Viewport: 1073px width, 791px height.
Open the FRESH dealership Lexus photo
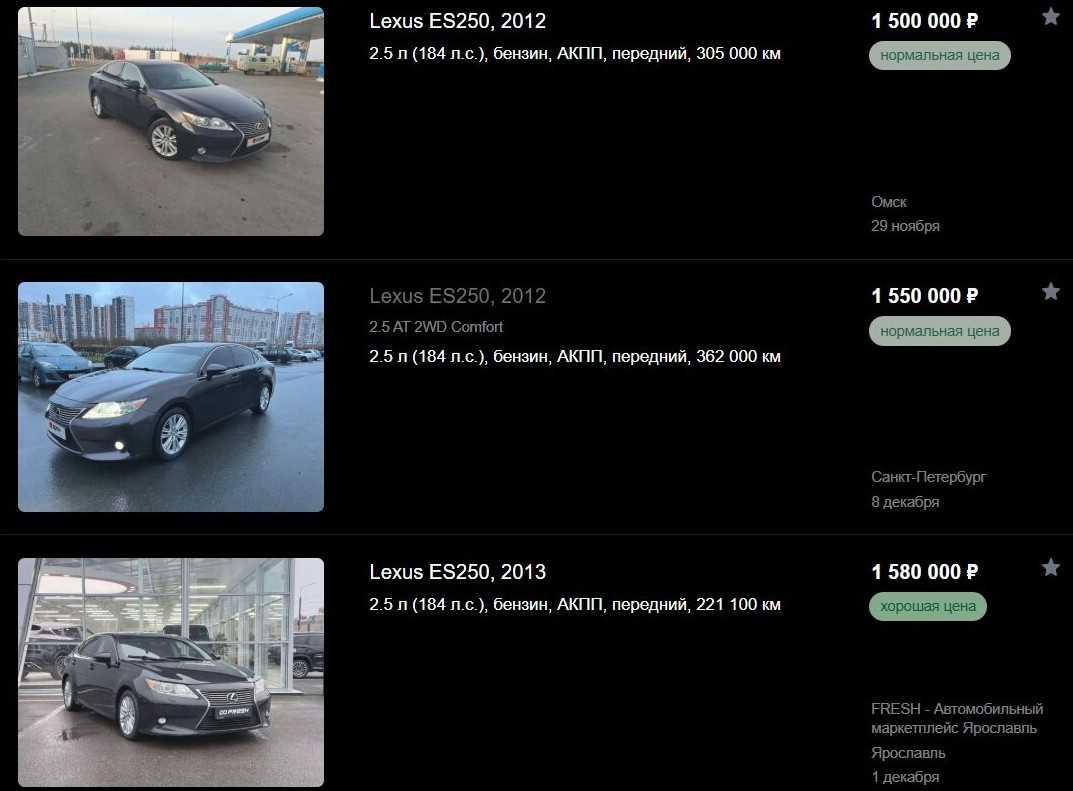click(170, 673)
